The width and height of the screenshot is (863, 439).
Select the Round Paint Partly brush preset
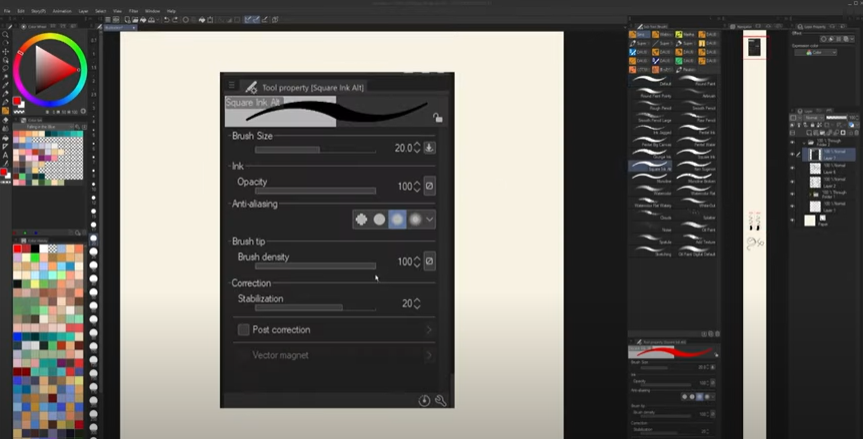(x=657, y=97)
